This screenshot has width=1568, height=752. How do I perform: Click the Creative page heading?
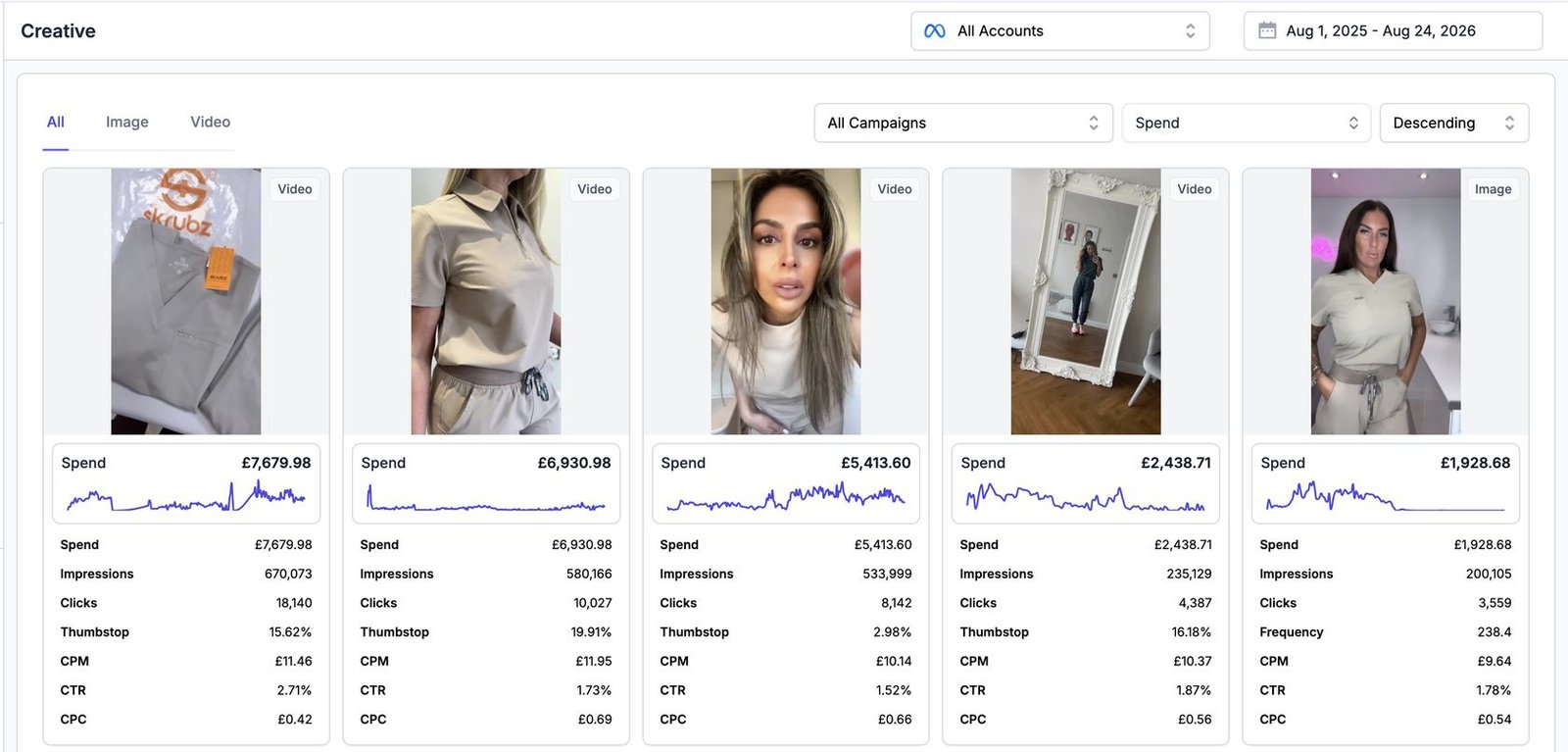58,31
